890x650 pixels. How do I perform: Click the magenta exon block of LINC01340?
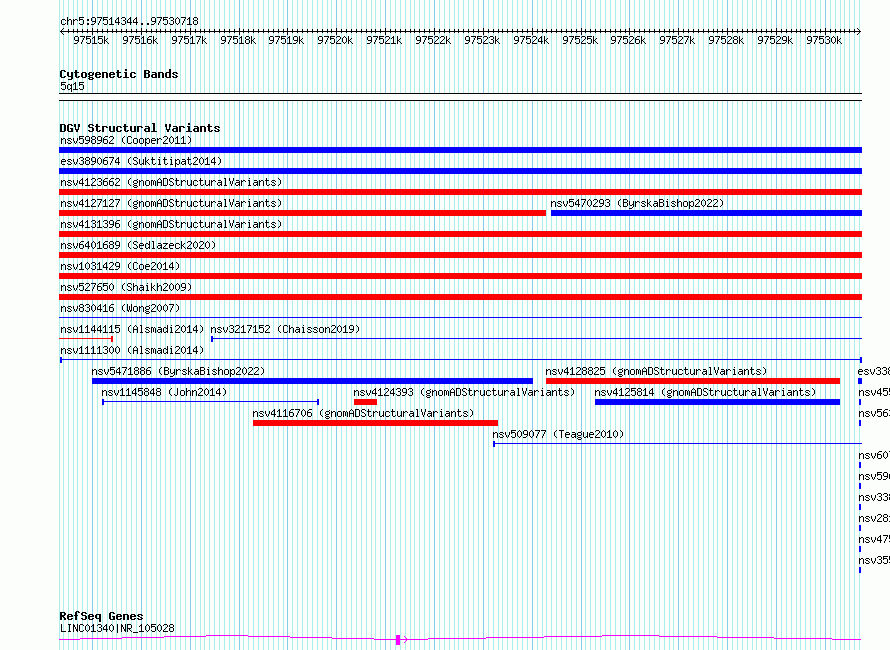(x=398, y=640)
